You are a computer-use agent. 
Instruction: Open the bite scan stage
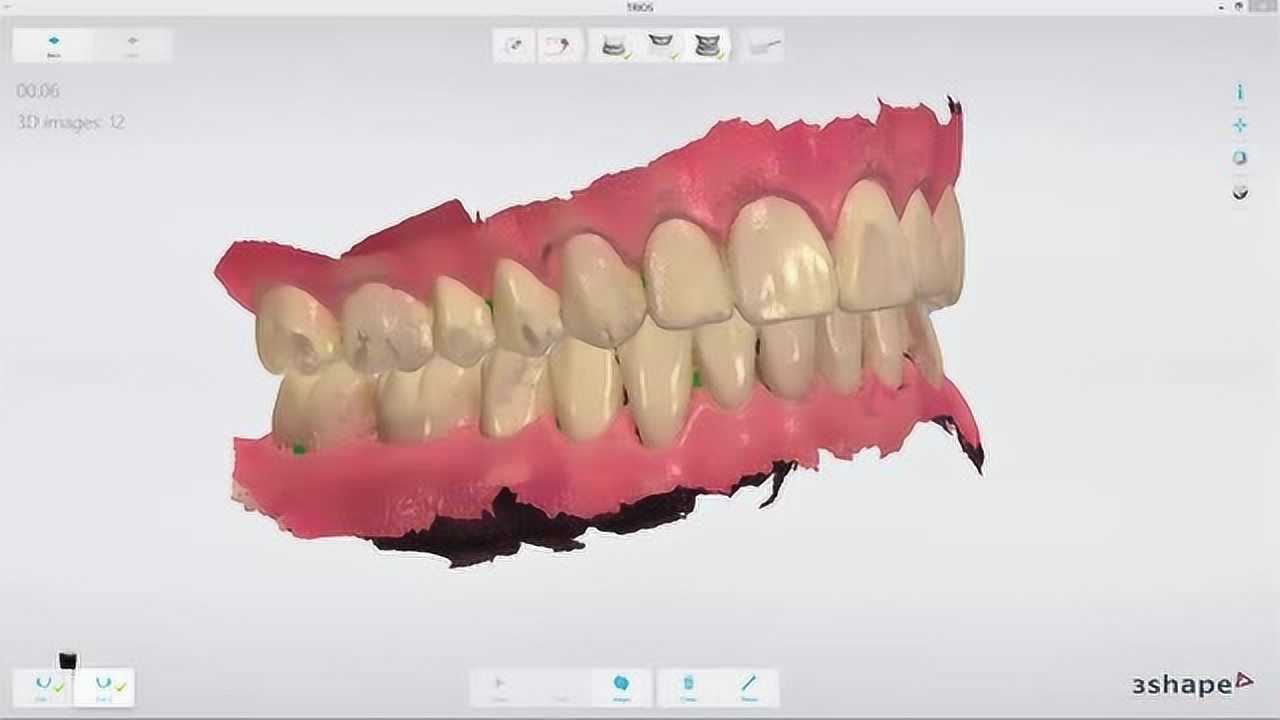(712, 45)
